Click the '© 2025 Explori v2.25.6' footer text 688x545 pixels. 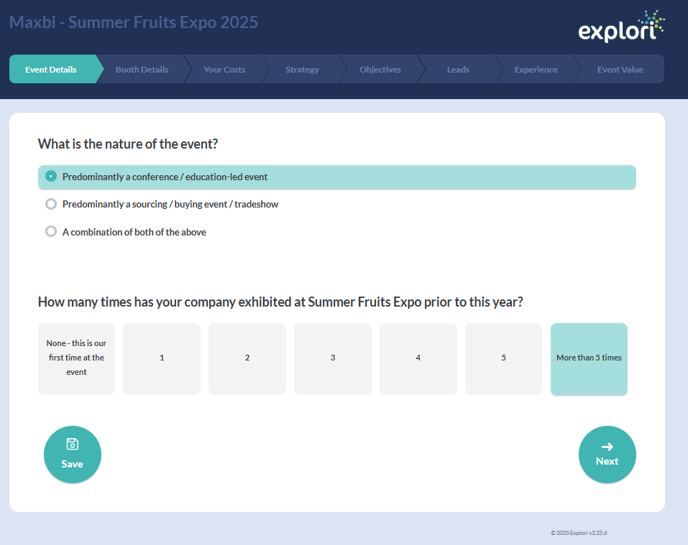coord(579,533)
